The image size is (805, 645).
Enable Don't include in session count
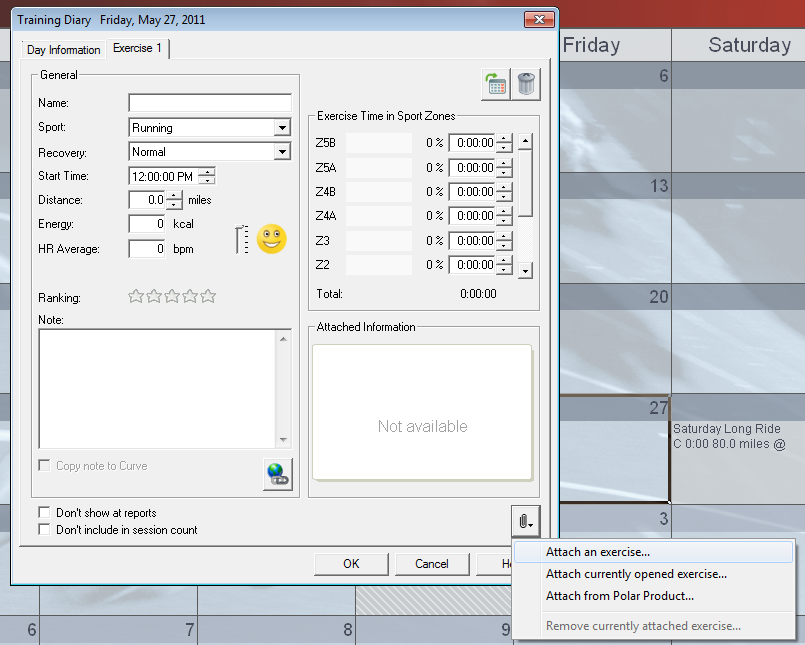(x=45, y=529)
